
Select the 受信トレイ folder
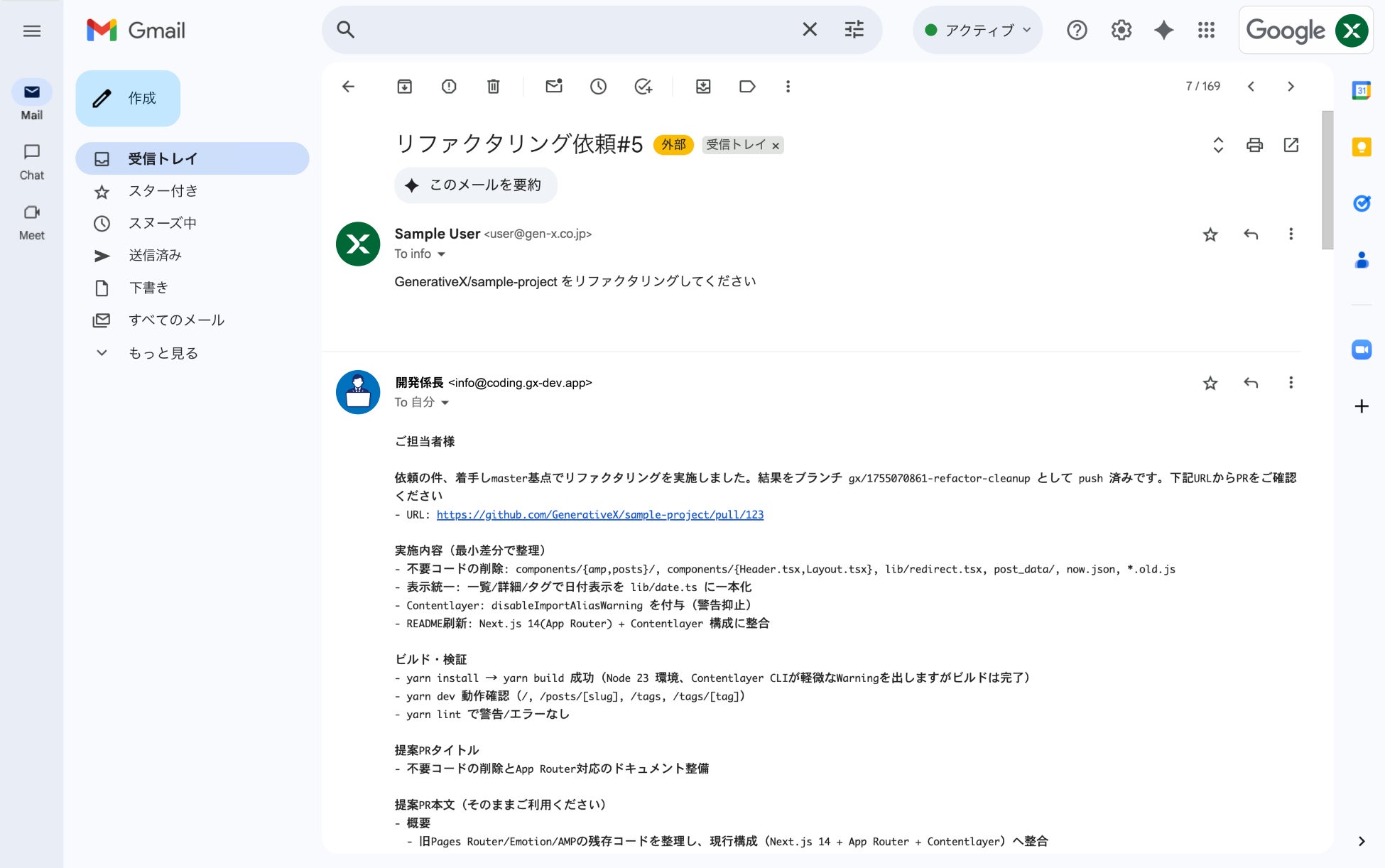(192, 158)
